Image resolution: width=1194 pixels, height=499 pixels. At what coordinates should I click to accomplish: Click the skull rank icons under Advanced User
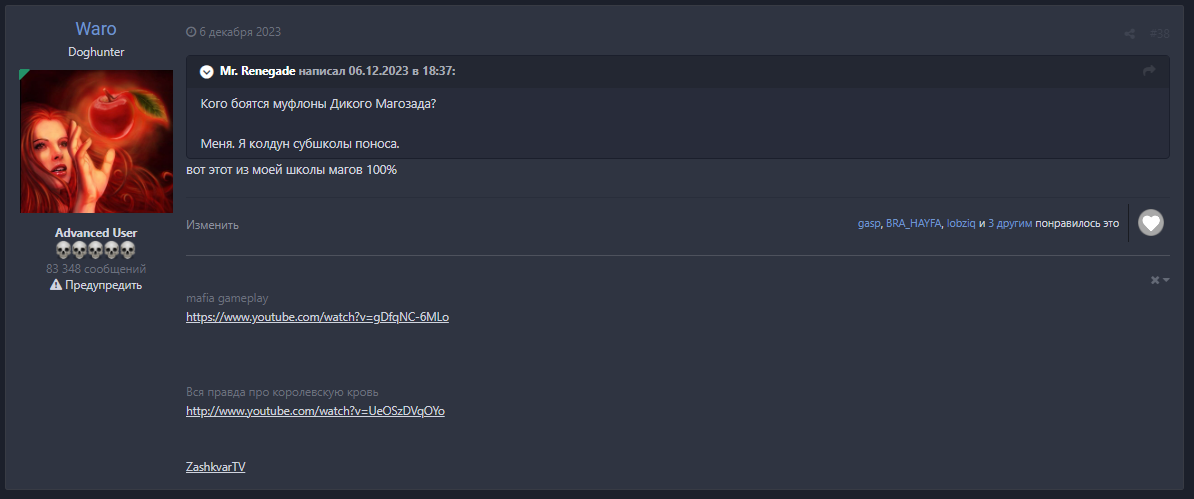pyautogui.click(x=95, y=250)
